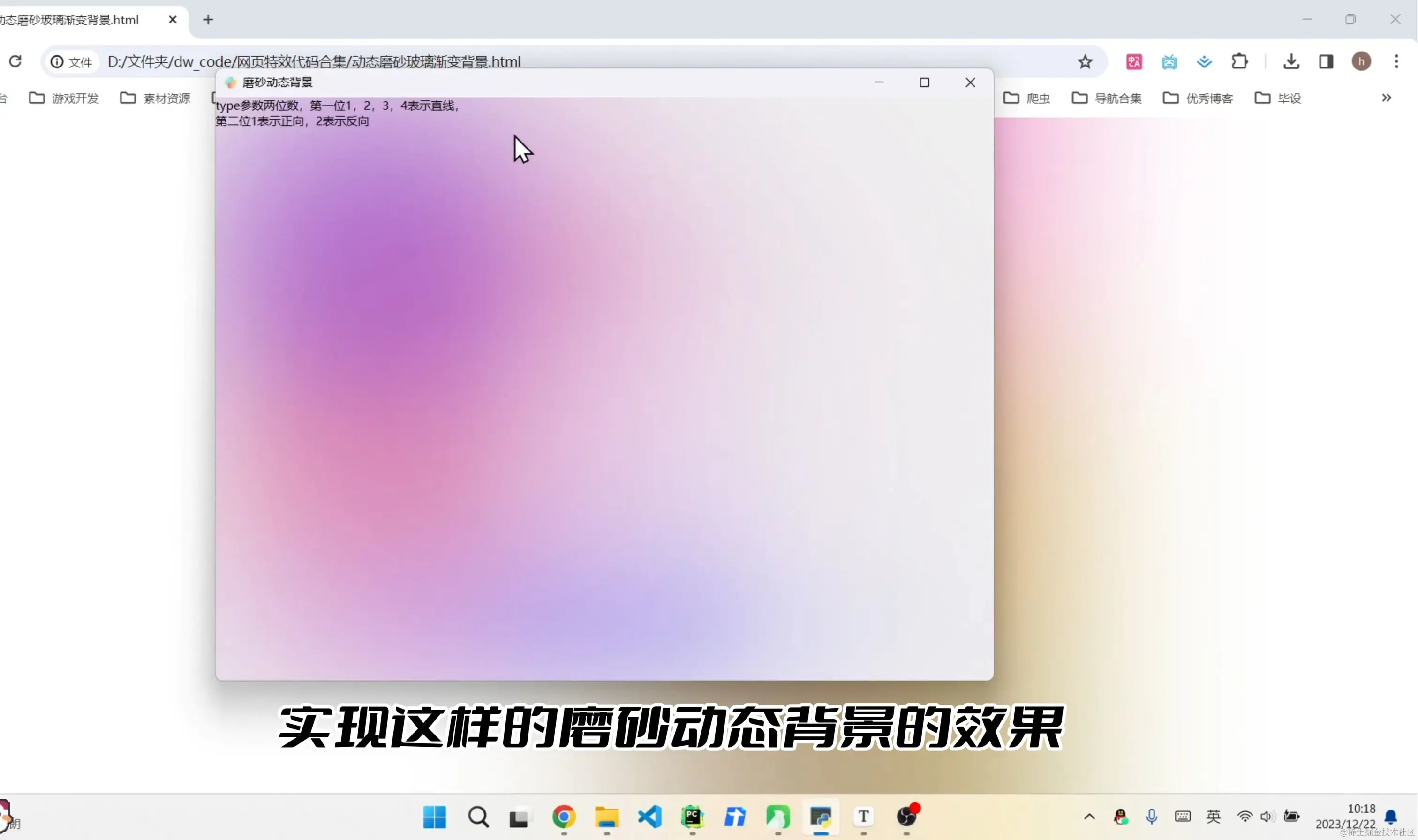Reload the page with the refresh icon

click(15, 61)
